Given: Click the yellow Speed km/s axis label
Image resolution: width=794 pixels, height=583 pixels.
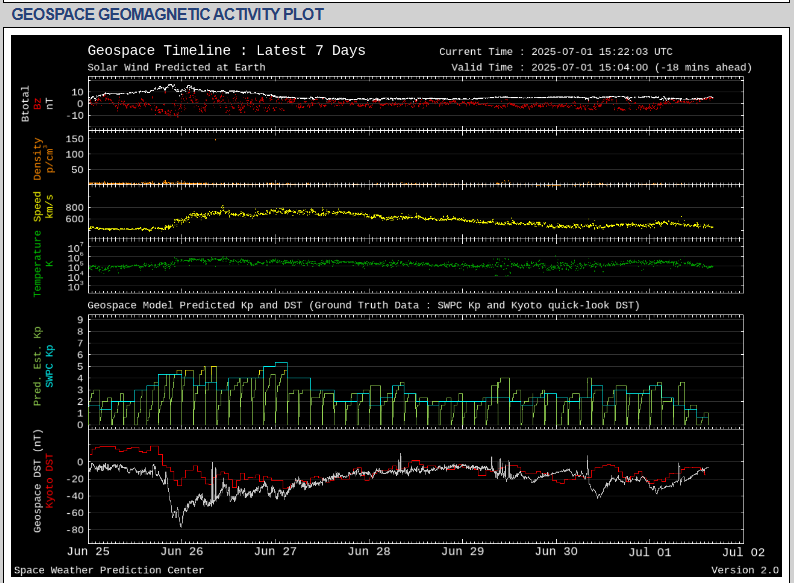Looking at the screenshot, I should click(38, 207).
